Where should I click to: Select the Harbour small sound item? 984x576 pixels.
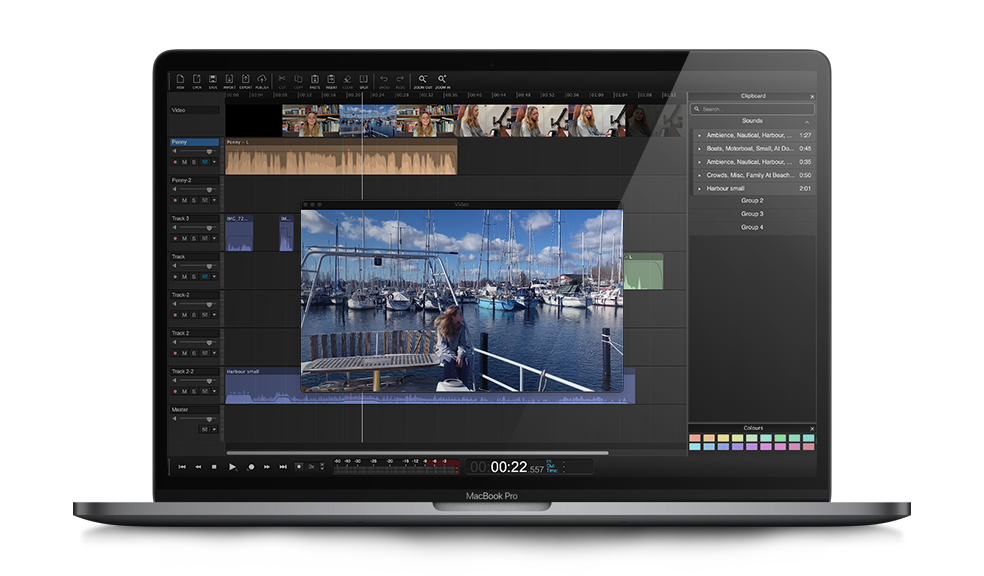(727, 188)
